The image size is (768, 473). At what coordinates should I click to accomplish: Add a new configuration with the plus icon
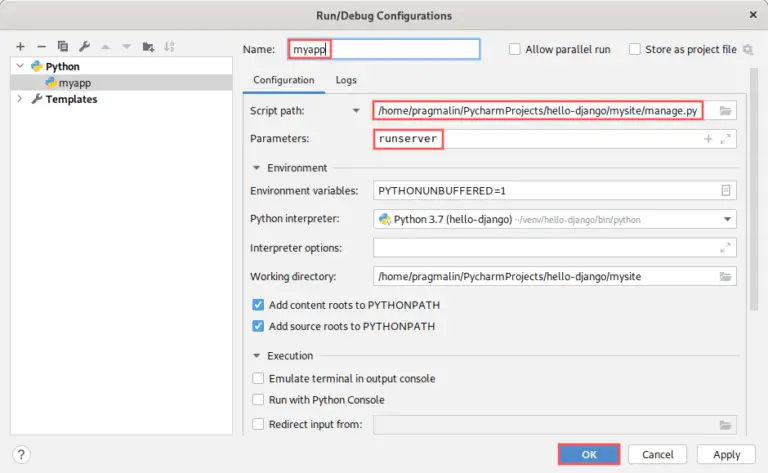(20, 47)
